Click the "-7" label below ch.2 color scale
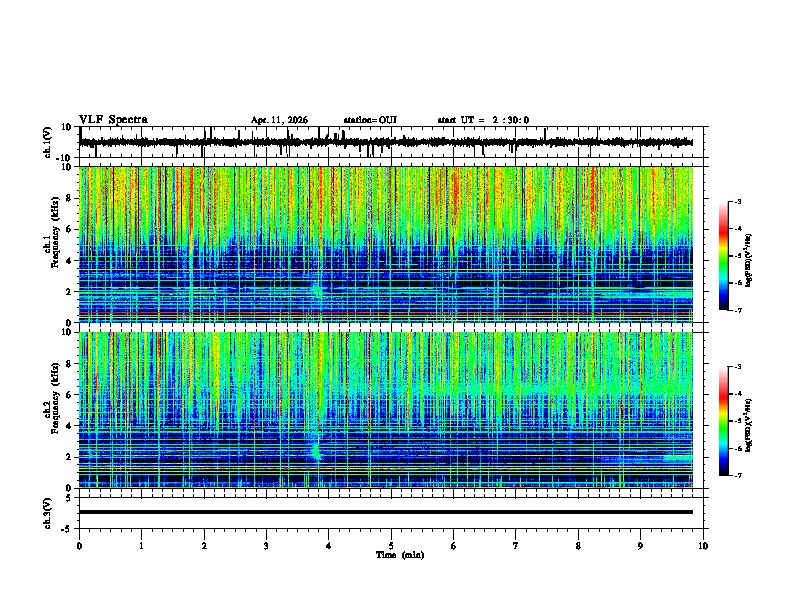The height and width of the screenshot is (612, 792). click(x=738, y=475)
